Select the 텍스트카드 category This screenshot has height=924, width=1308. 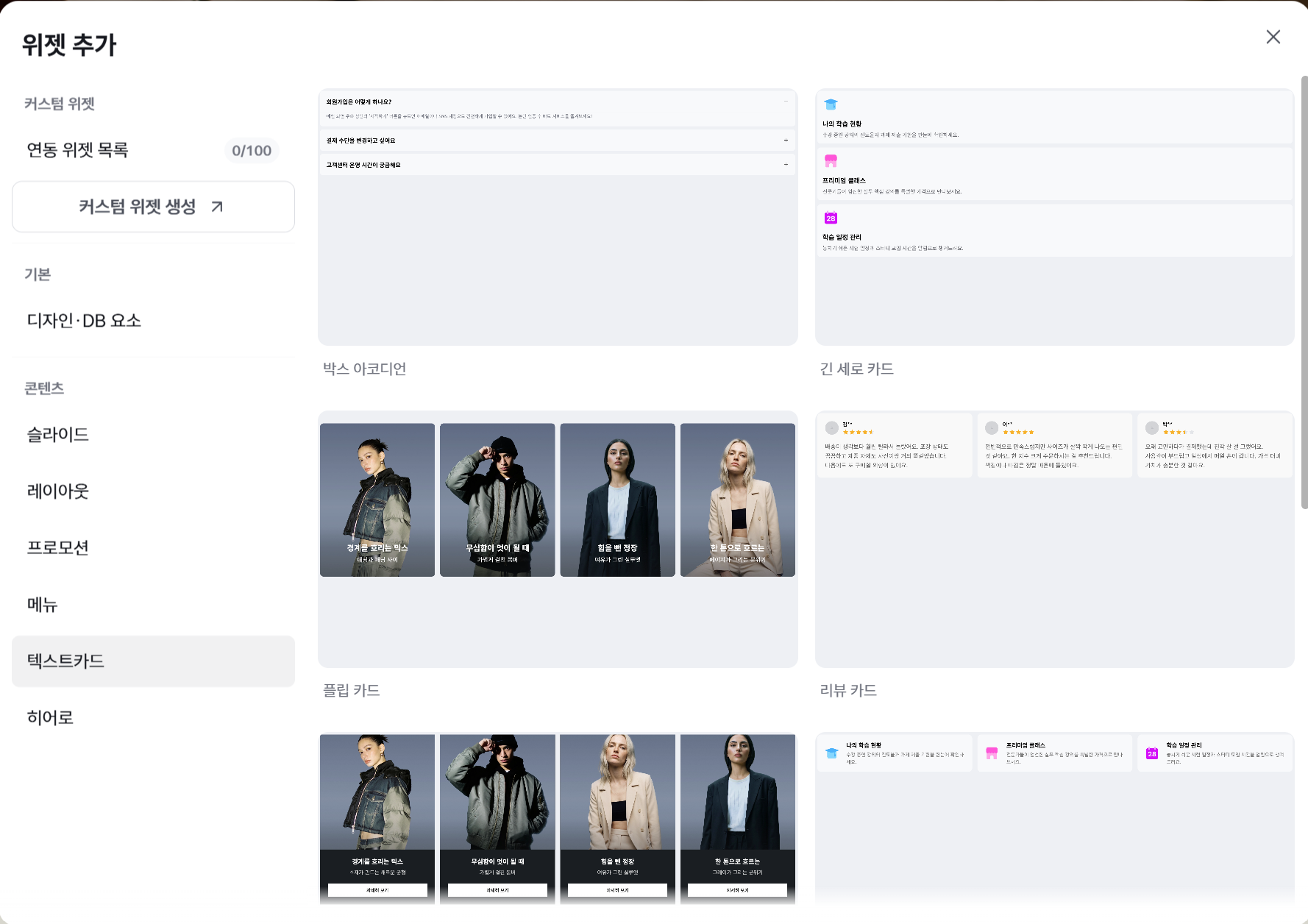pyautogui.click(x=153, y=661)
